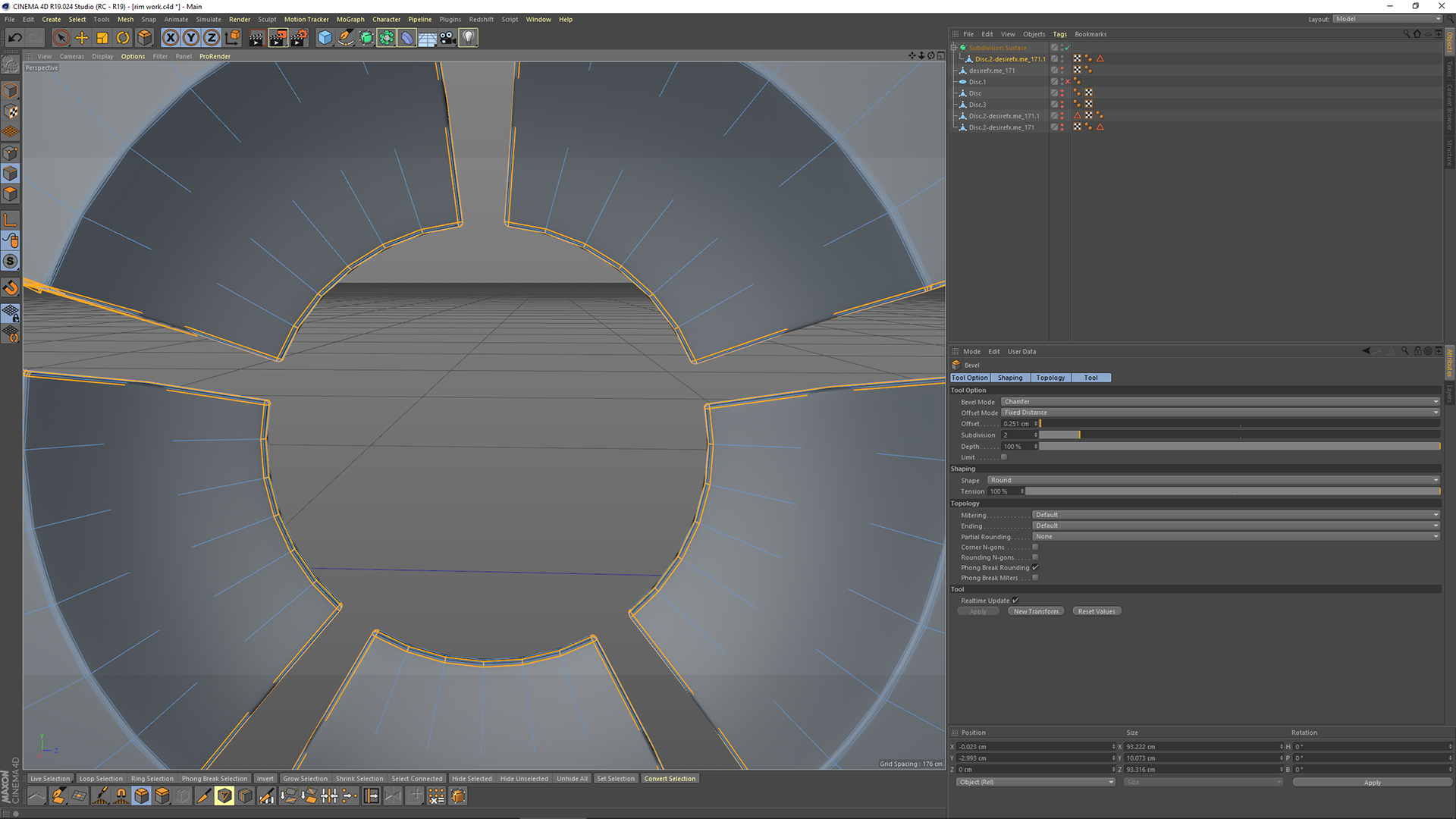Click the Texture mode icon in left sidebar

click(x=11, y=111)
